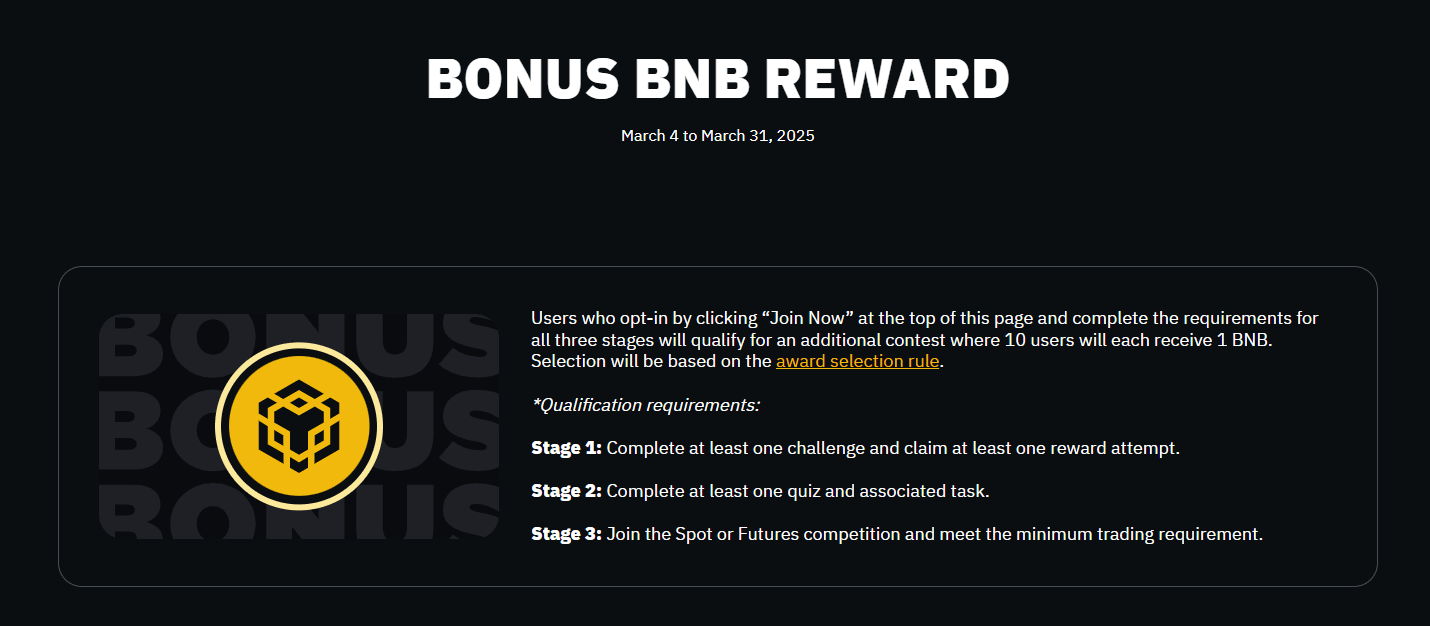Click "Selection will be based on the" text

click(x=652, y=361)
